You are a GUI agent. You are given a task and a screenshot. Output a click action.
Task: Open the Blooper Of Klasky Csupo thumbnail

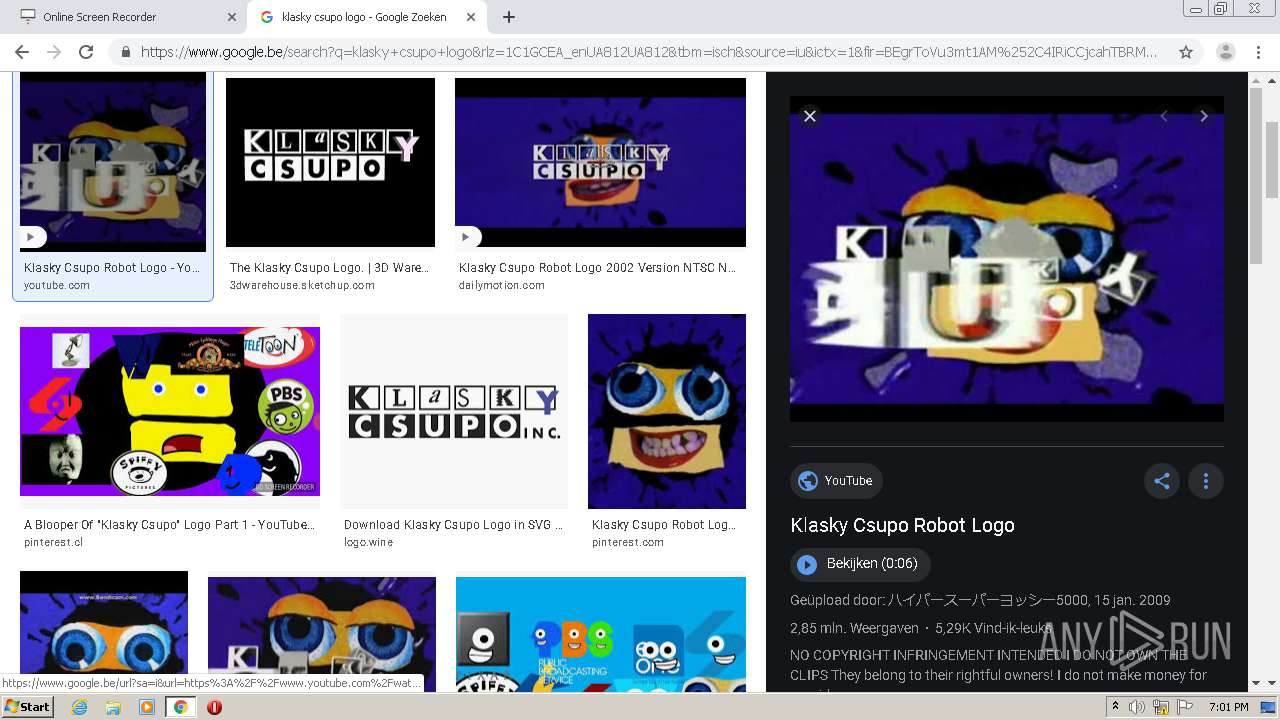[170, 411]
